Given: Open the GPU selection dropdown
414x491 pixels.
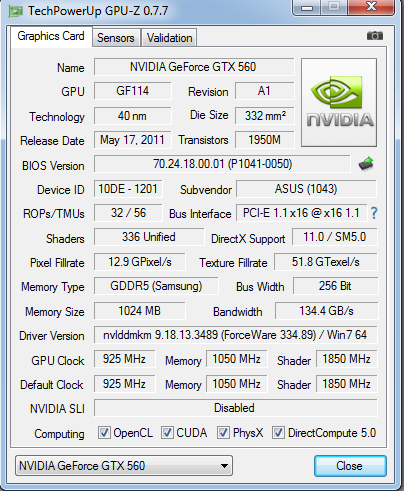Looking at the screenshot, I should (x=124, y=466).
